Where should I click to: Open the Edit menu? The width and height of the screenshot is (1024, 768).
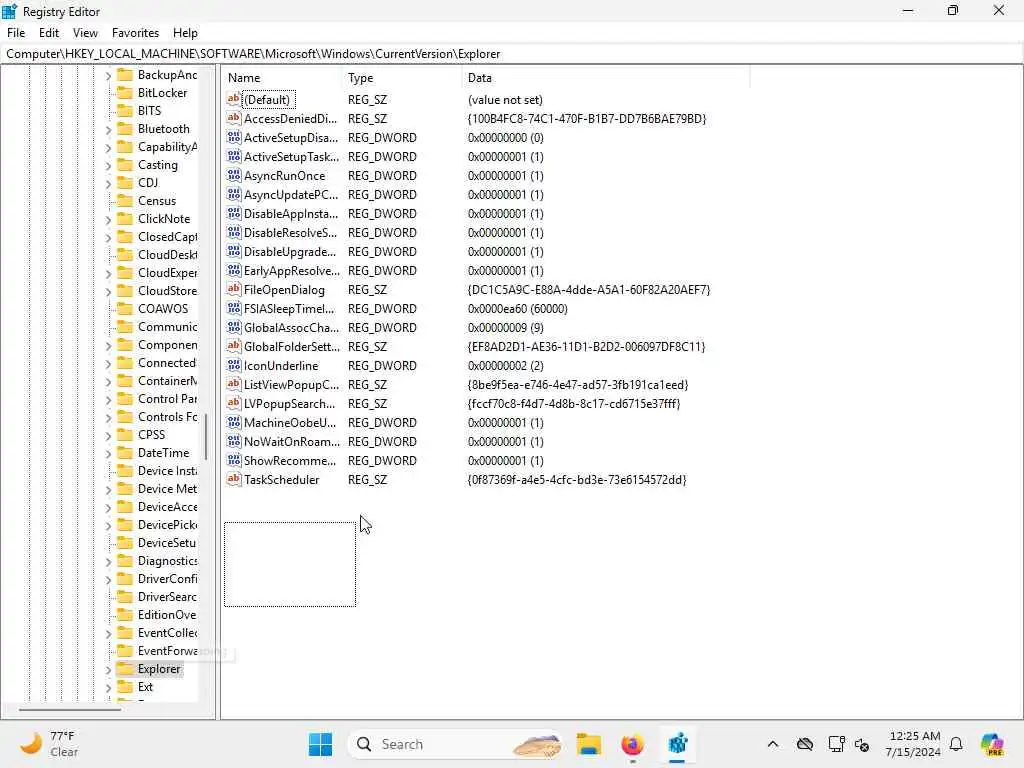48,33
